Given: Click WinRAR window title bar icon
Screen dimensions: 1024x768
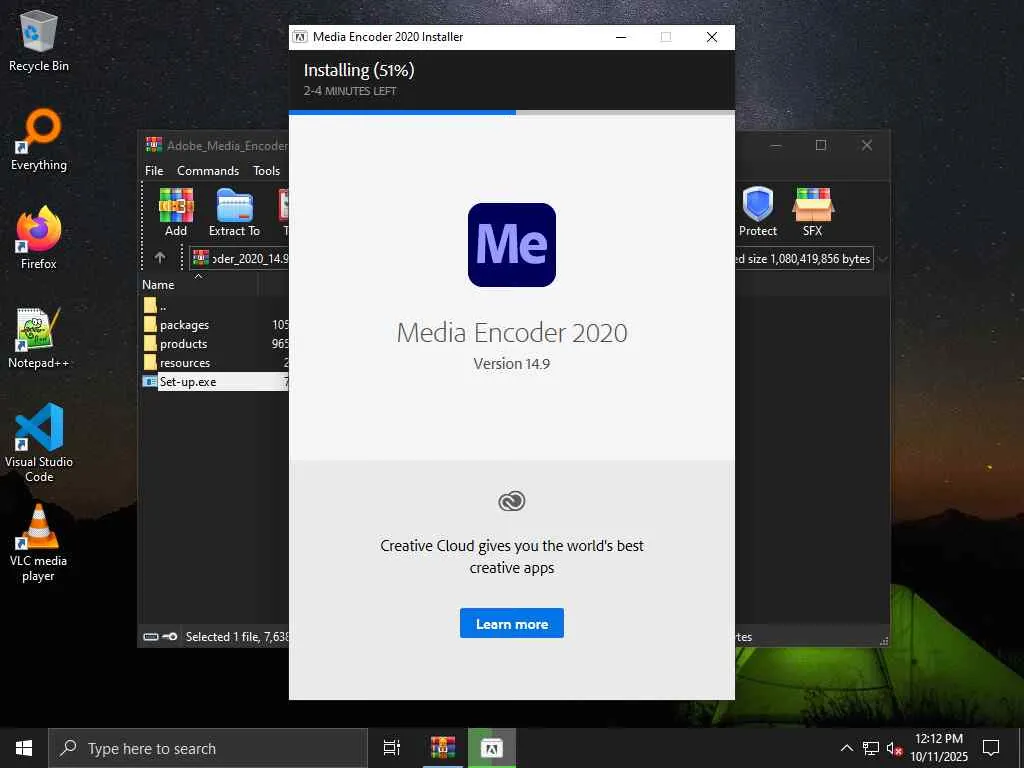Looking at the screenshot, I should tap(154, 145).
